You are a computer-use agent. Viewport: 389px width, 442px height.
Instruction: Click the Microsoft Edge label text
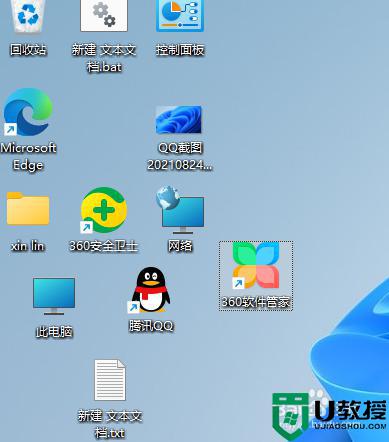pyautogui.click(x=28, y=156)
